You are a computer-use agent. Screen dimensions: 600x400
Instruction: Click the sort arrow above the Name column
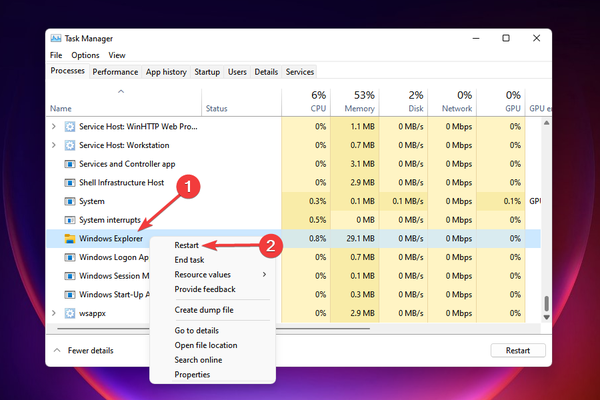121,91
